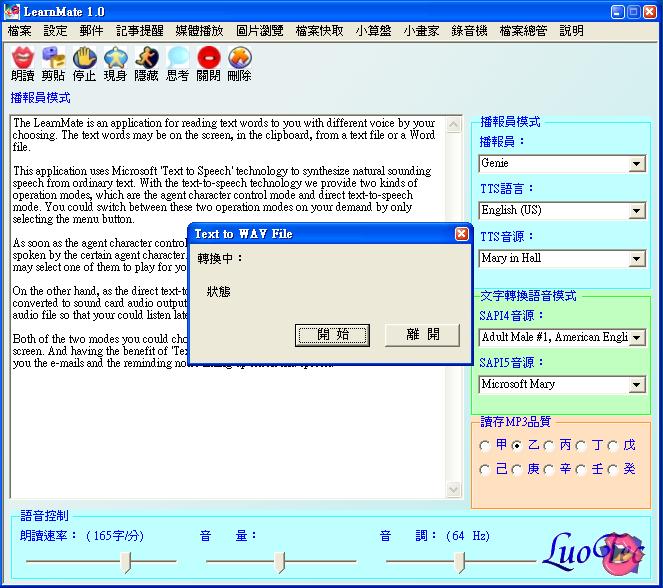Screen dimensions: 663x588
Task: Click the 開始 start button in dialog
Action: click(x=332, y=336)
